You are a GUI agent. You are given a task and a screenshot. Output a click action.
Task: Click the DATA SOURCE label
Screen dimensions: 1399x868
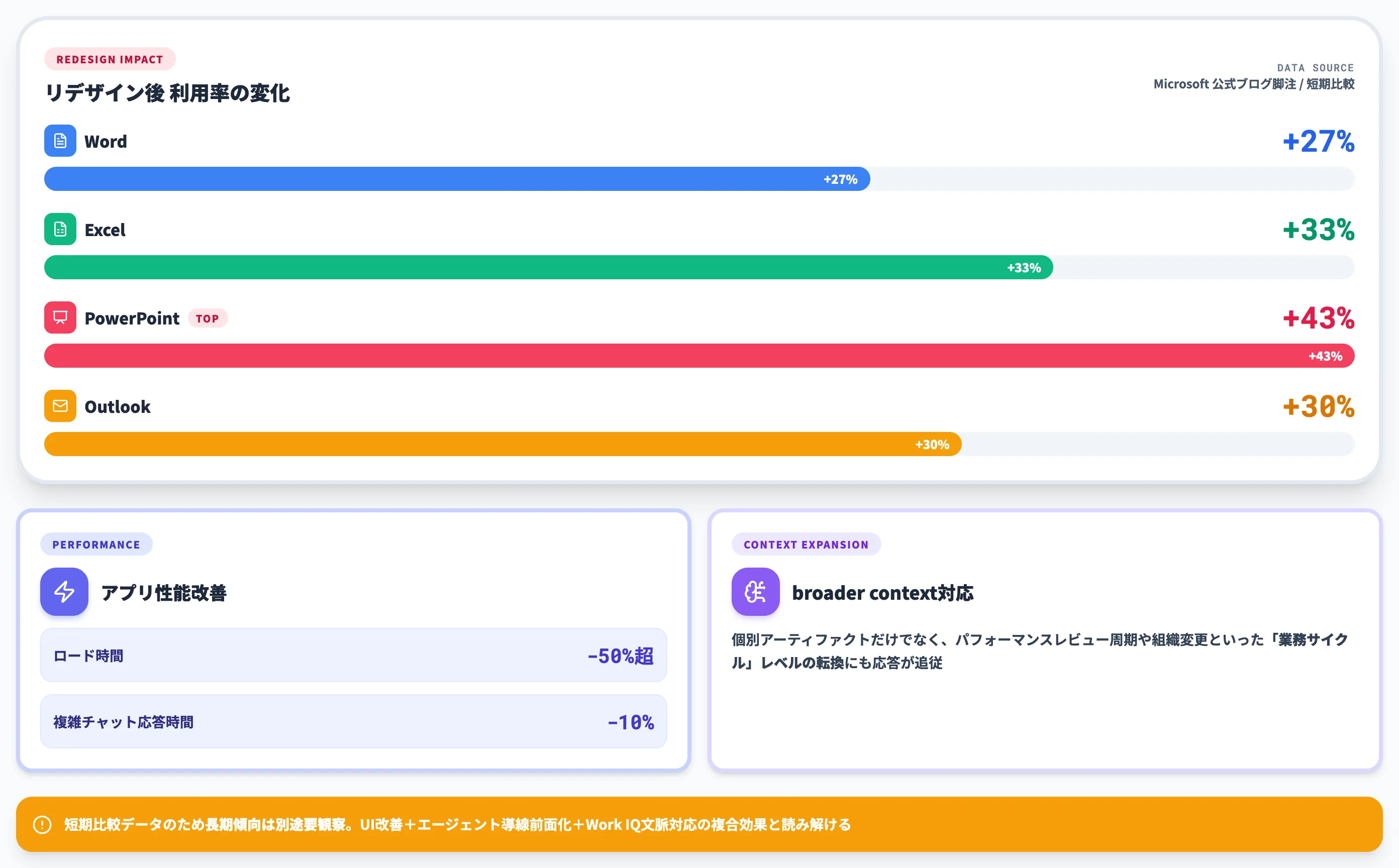pos(1316,68)
